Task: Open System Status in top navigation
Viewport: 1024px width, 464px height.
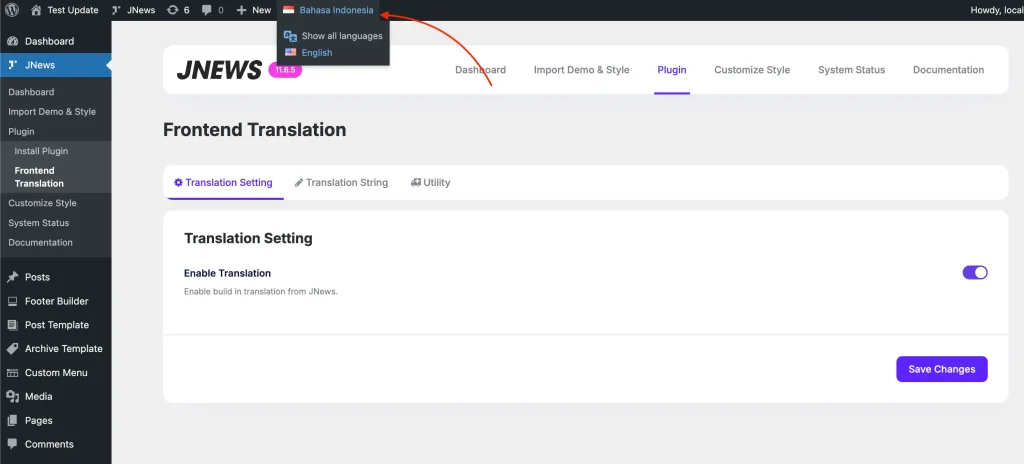Action: [x=851, y=70]
